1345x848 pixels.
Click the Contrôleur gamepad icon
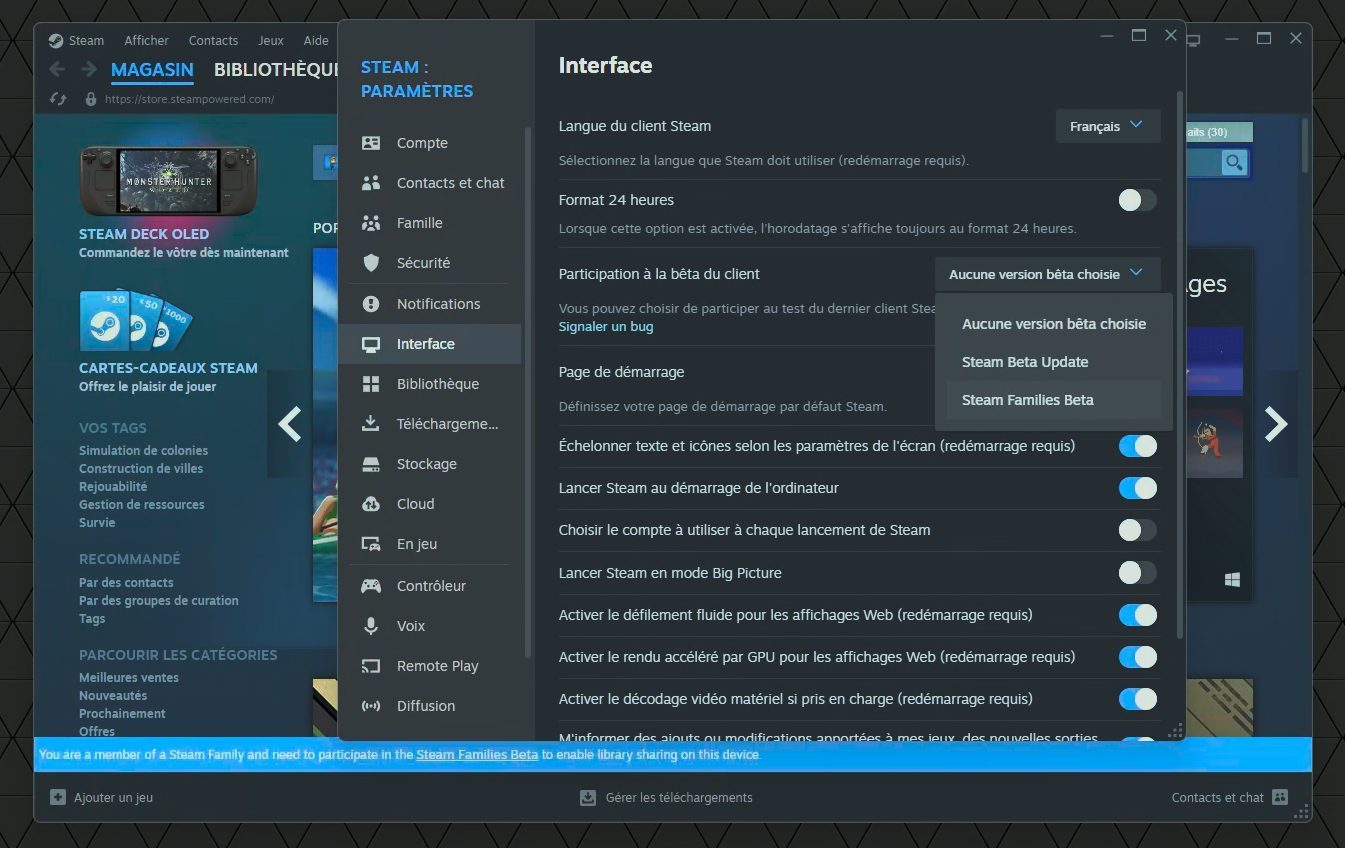coord(371,586)
